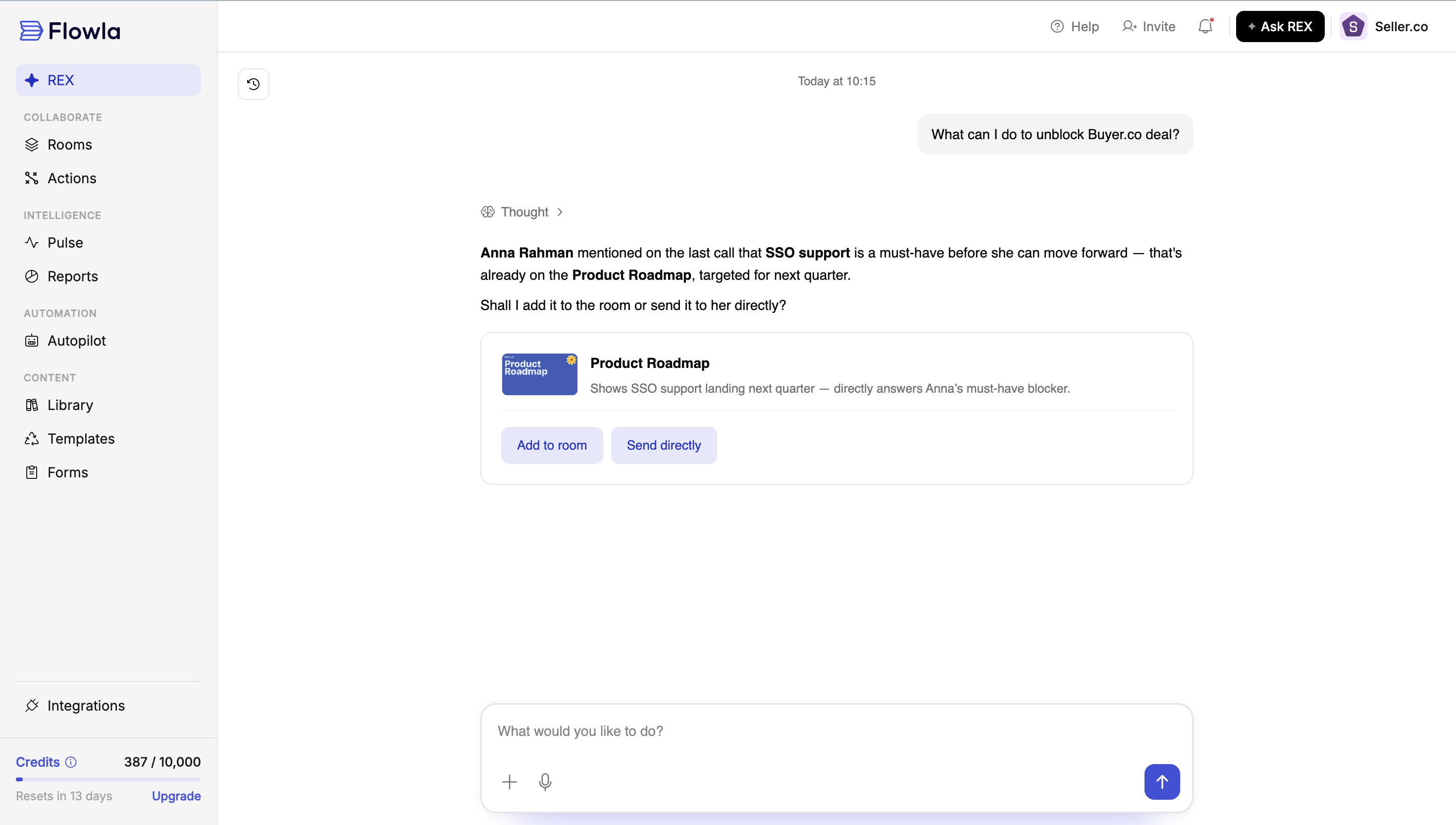Open REX in the sidebar
Viewport: 1456px width, 825px height.
pos(108,80)
